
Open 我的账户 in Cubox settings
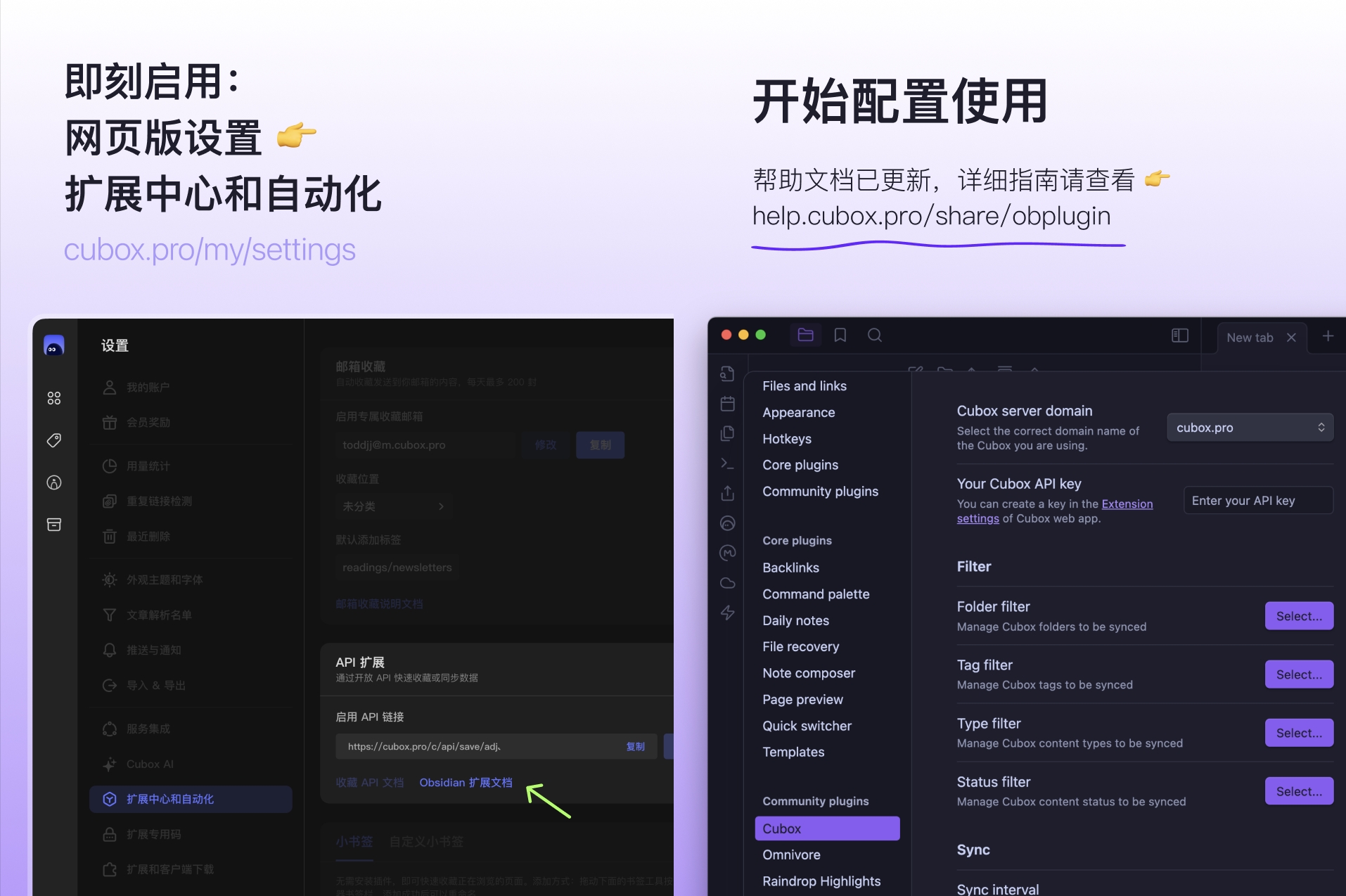(x=191, y=388)
